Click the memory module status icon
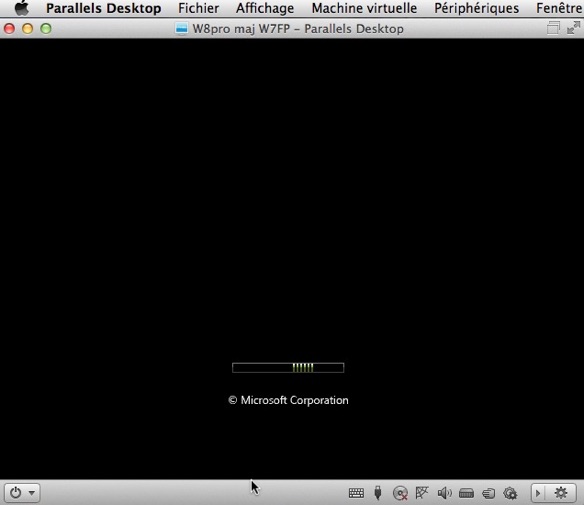Image resolution: width=584 pixels, height=505 pixels. (466, 493)
